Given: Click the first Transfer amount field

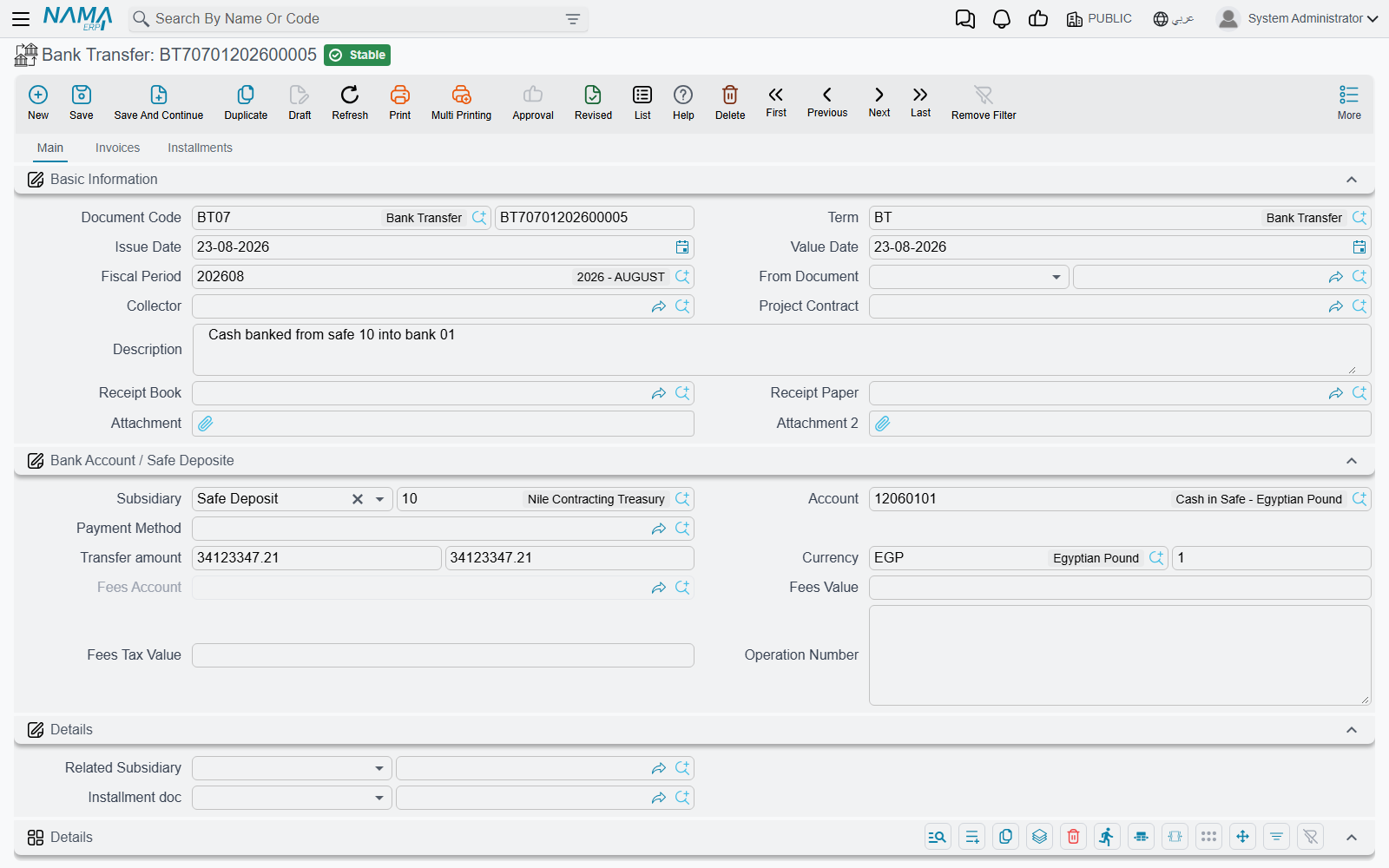Looking at the screenshot, I should 316,558.
